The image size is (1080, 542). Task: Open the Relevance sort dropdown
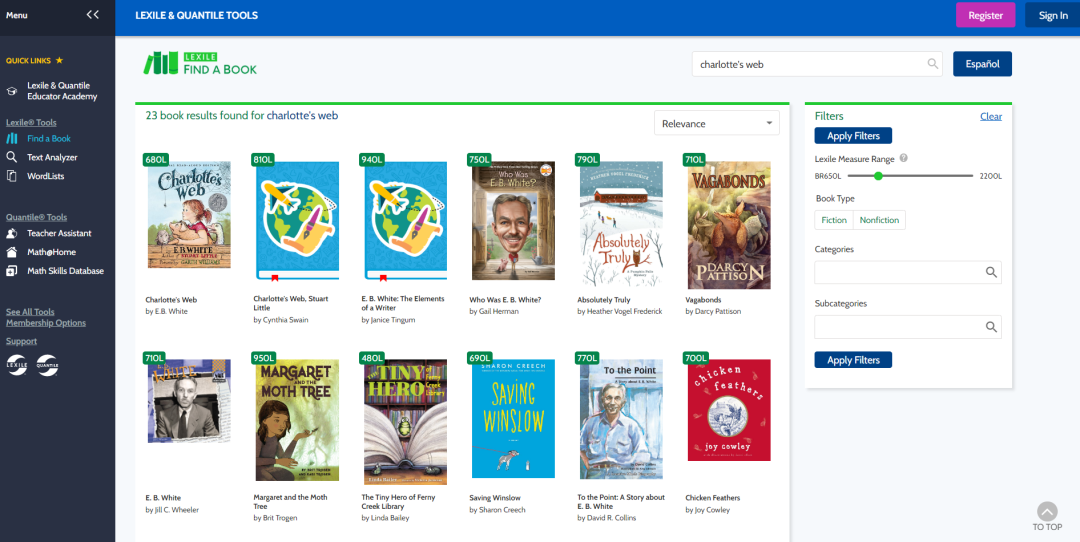(x=716, y=123)
